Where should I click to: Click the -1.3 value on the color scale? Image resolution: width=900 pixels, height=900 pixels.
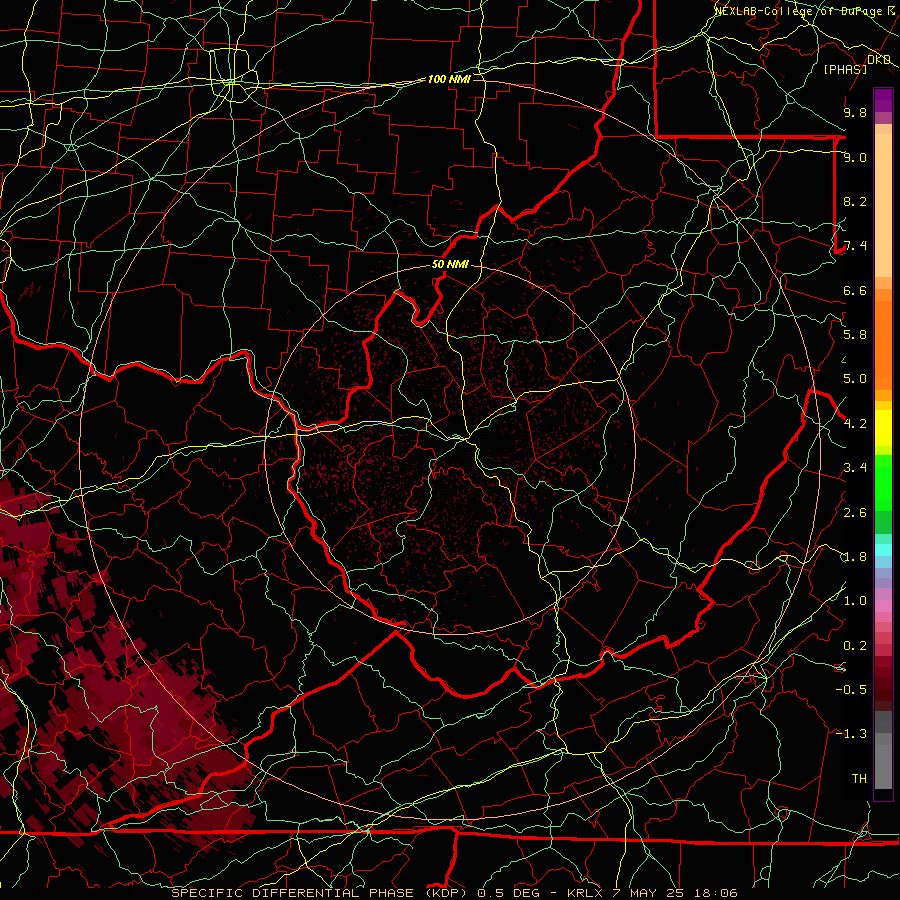pos(851,734)
